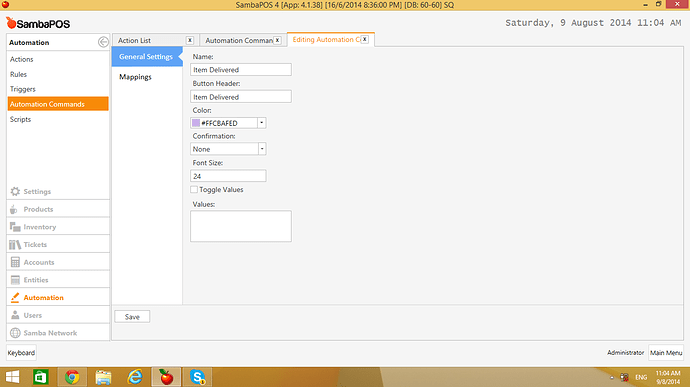
Task: Expand the Confirmation dropdown arrow
Action: coord(262,149)
